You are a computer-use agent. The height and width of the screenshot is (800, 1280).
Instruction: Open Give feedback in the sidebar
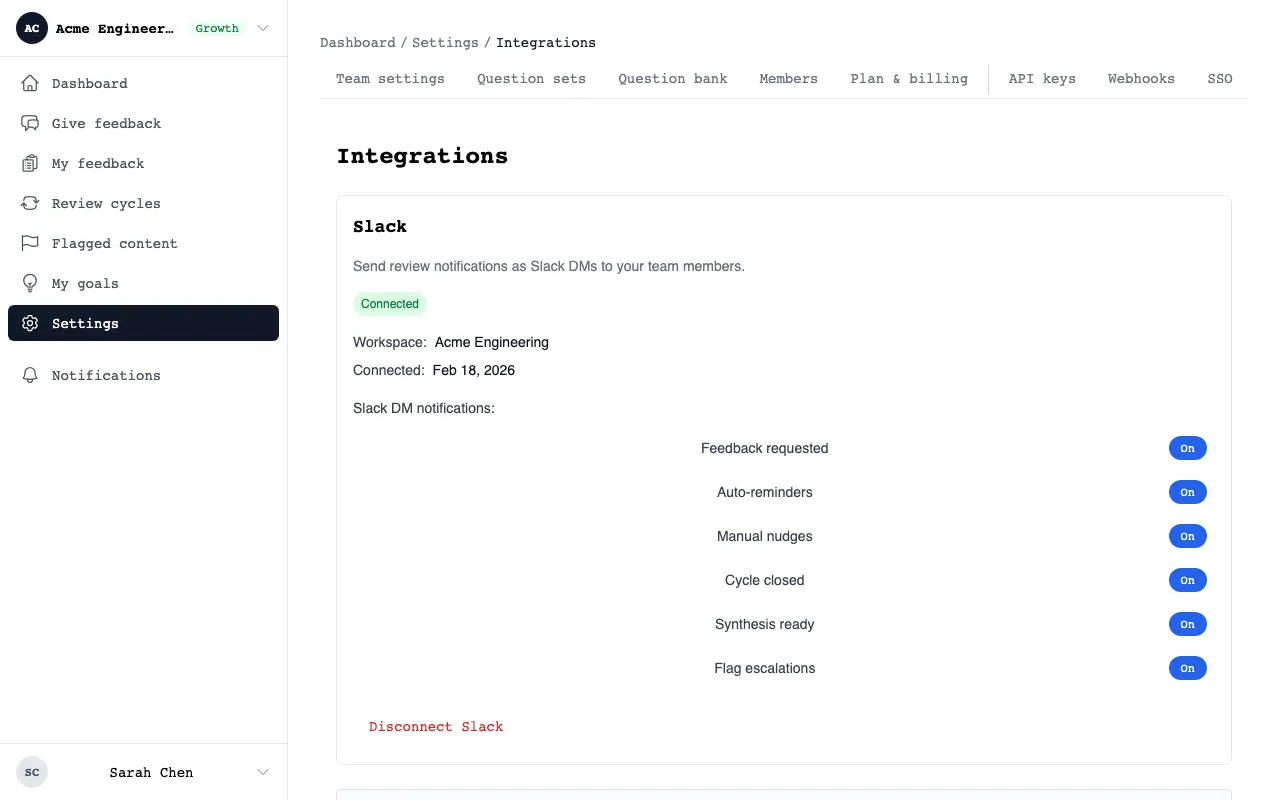(x=143, y=123)
